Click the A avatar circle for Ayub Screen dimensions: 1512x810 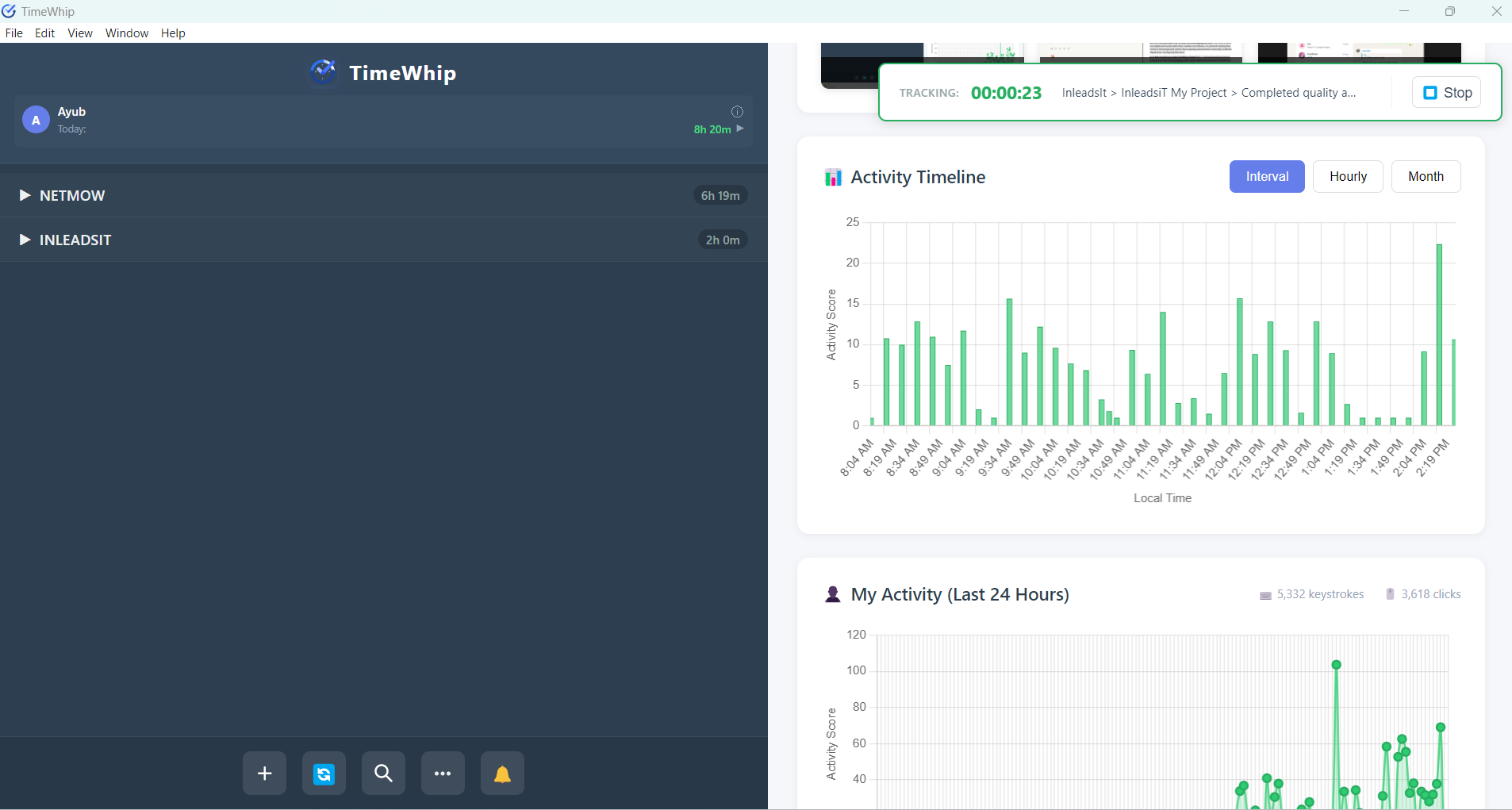[x=36, y=120]
